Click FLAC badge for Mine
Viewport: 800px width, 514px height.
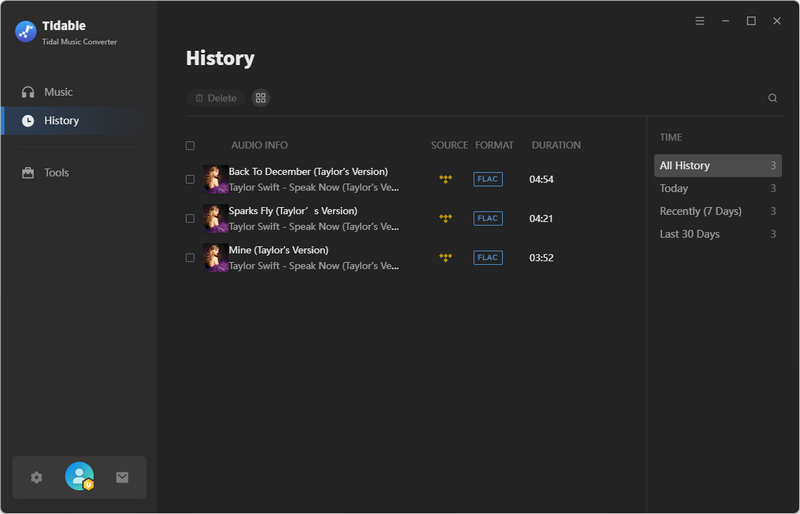[x=488, y=258]
